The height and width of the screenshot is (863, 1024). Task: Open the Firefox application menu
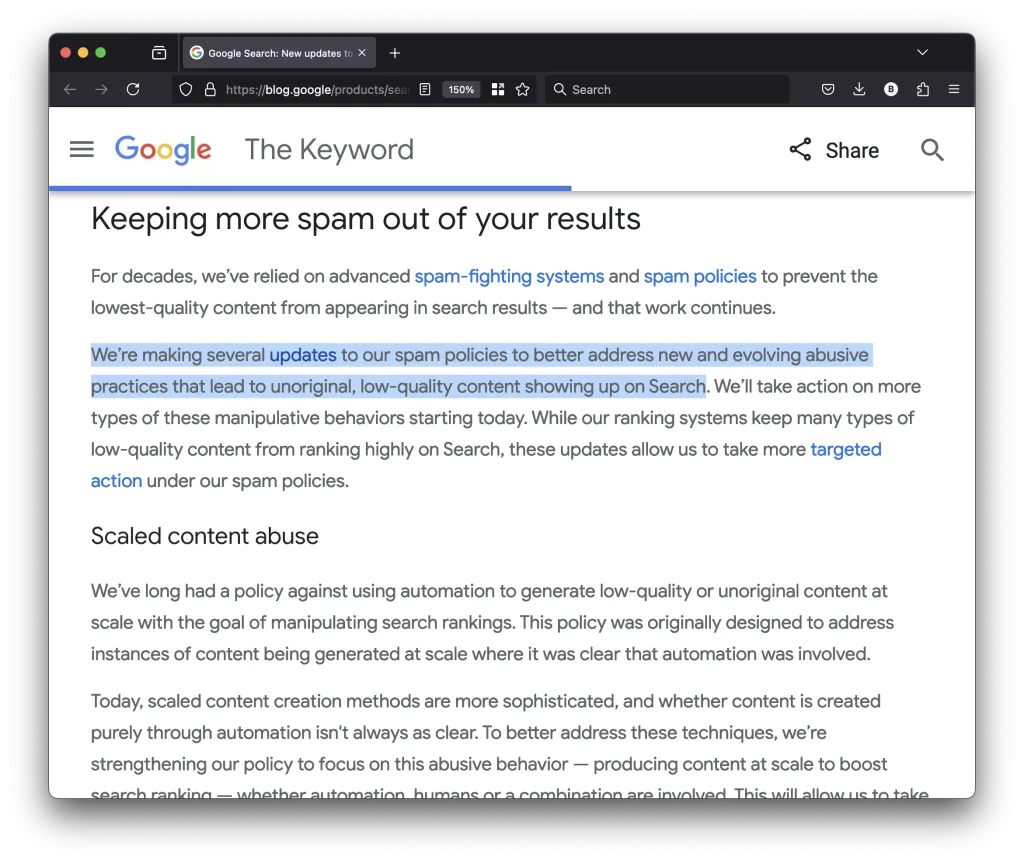click(x=954, y=90)
